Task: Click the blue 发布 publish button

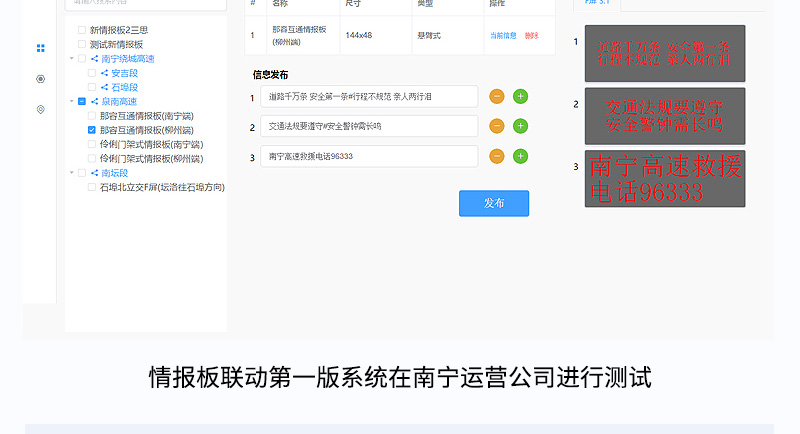Action: (493, 203)
